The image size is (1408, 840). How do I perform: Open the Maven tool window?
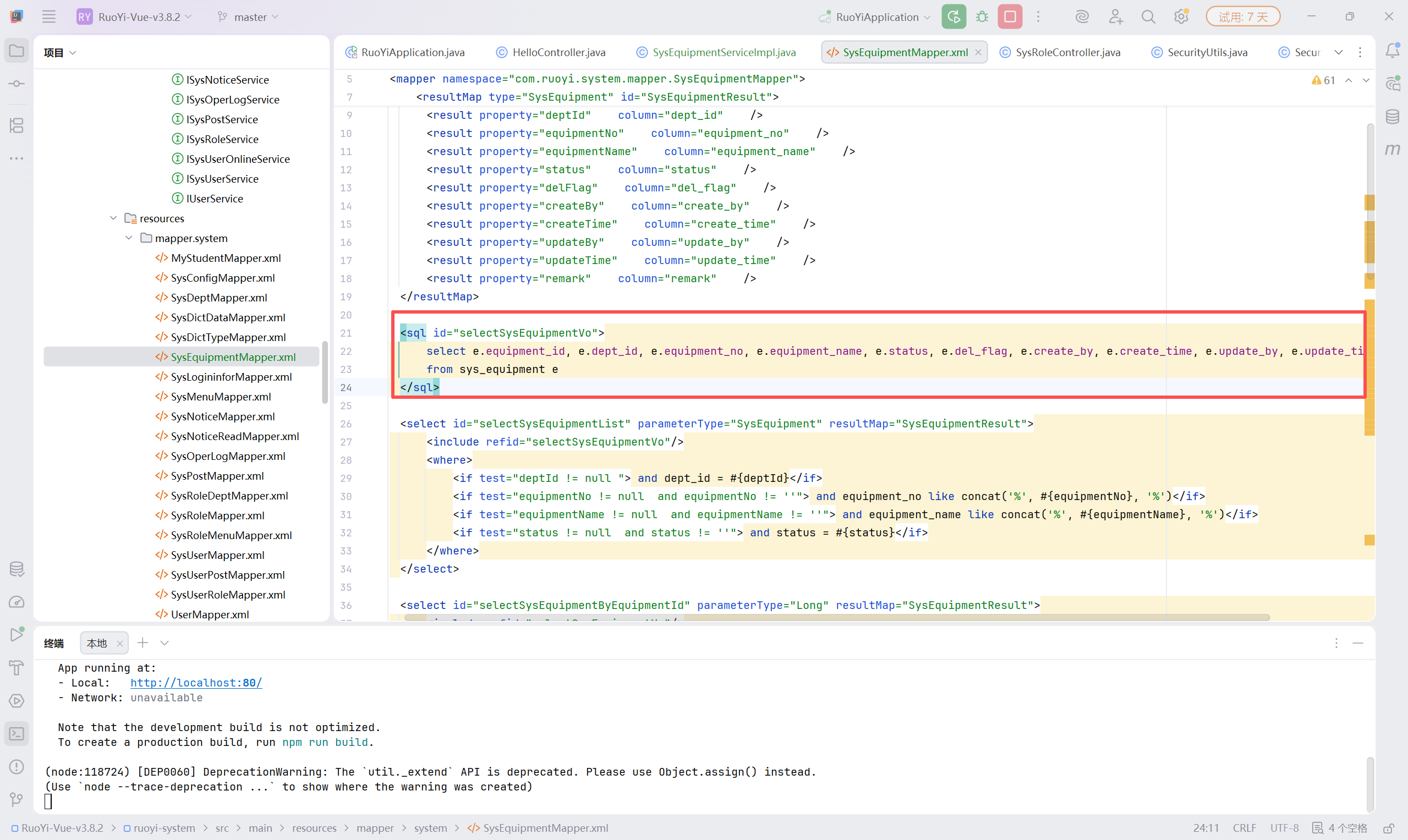(1393, 150)
